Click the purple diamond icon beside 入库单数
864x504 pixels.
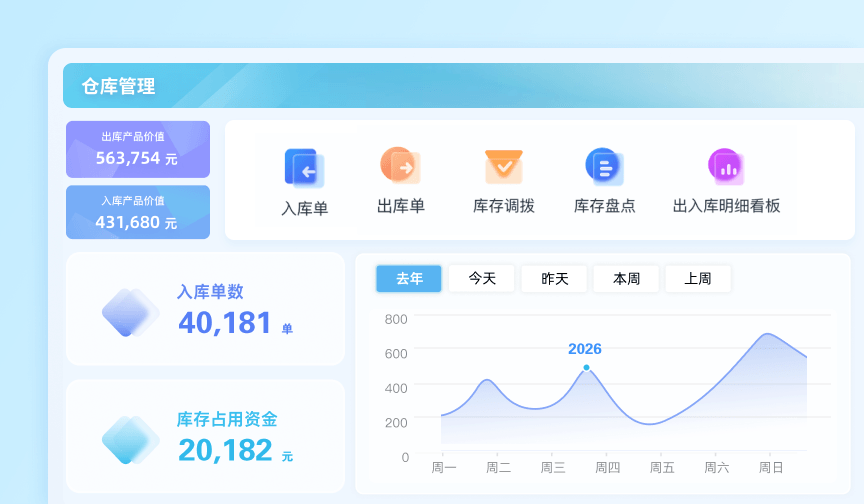click(x=131, y=312)
